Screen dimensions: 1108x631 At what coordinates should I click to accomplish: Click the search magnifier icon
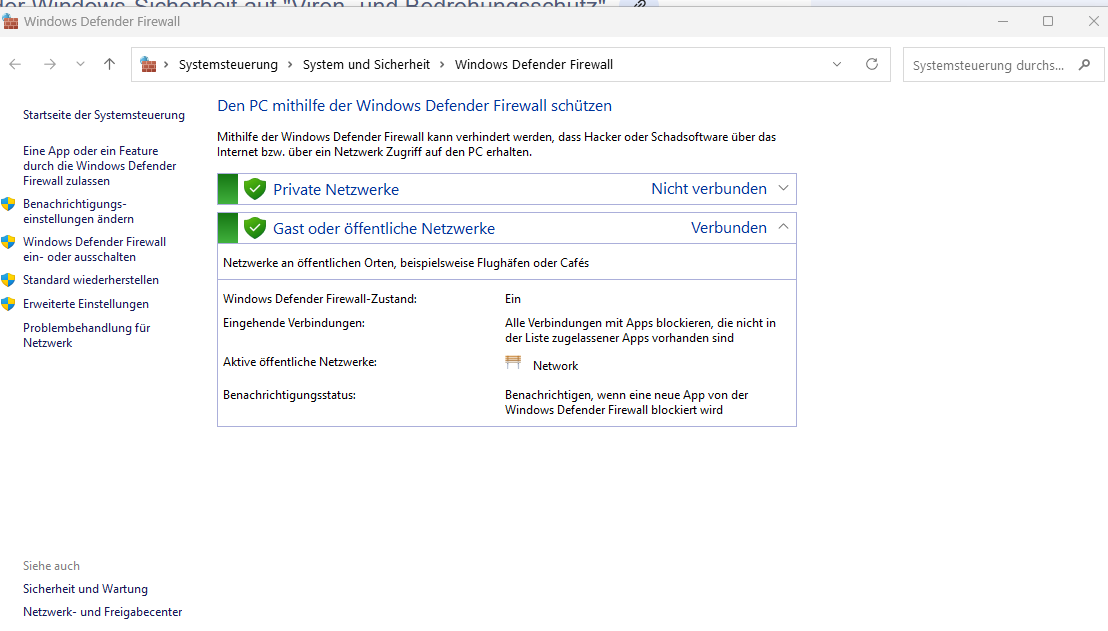click(1085, 65)
